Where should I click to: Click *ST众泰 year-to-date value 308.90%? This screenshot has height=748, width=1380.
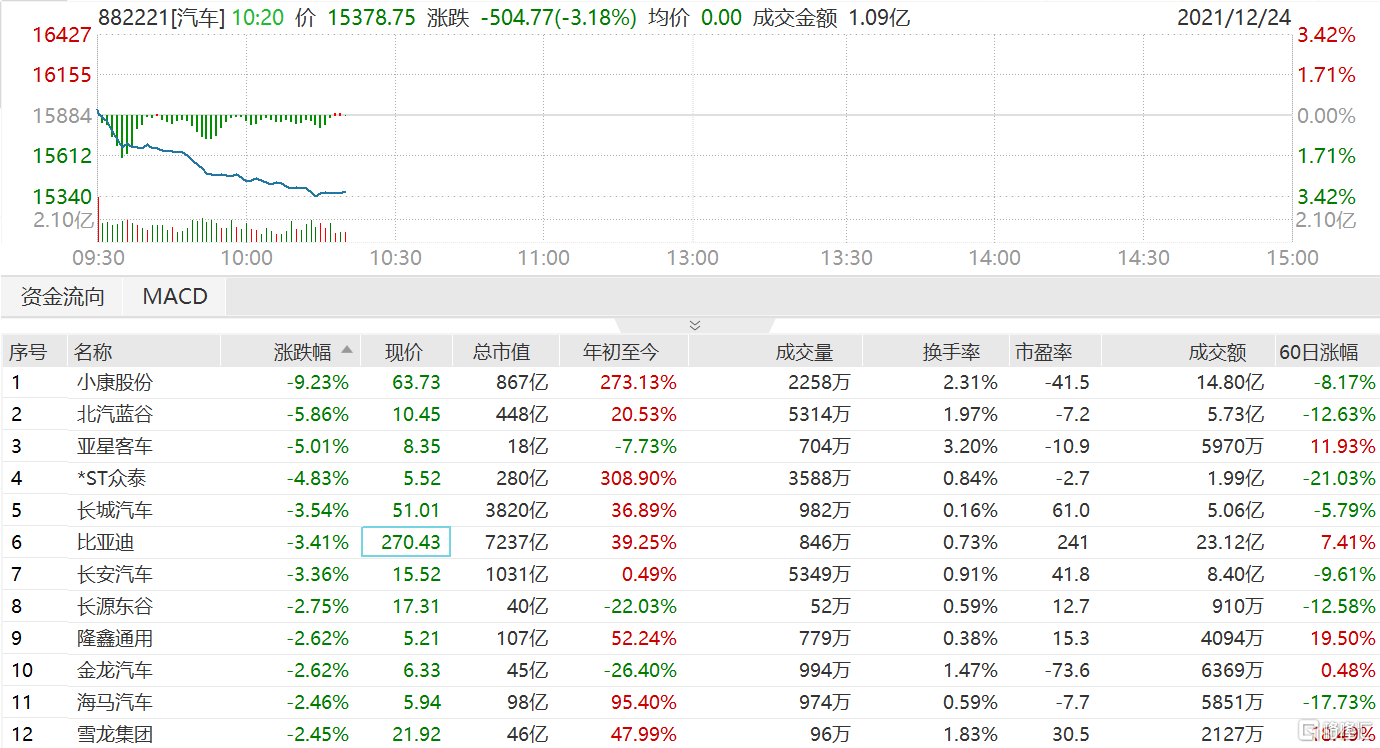pyautogui.click(x=638, y=478)
